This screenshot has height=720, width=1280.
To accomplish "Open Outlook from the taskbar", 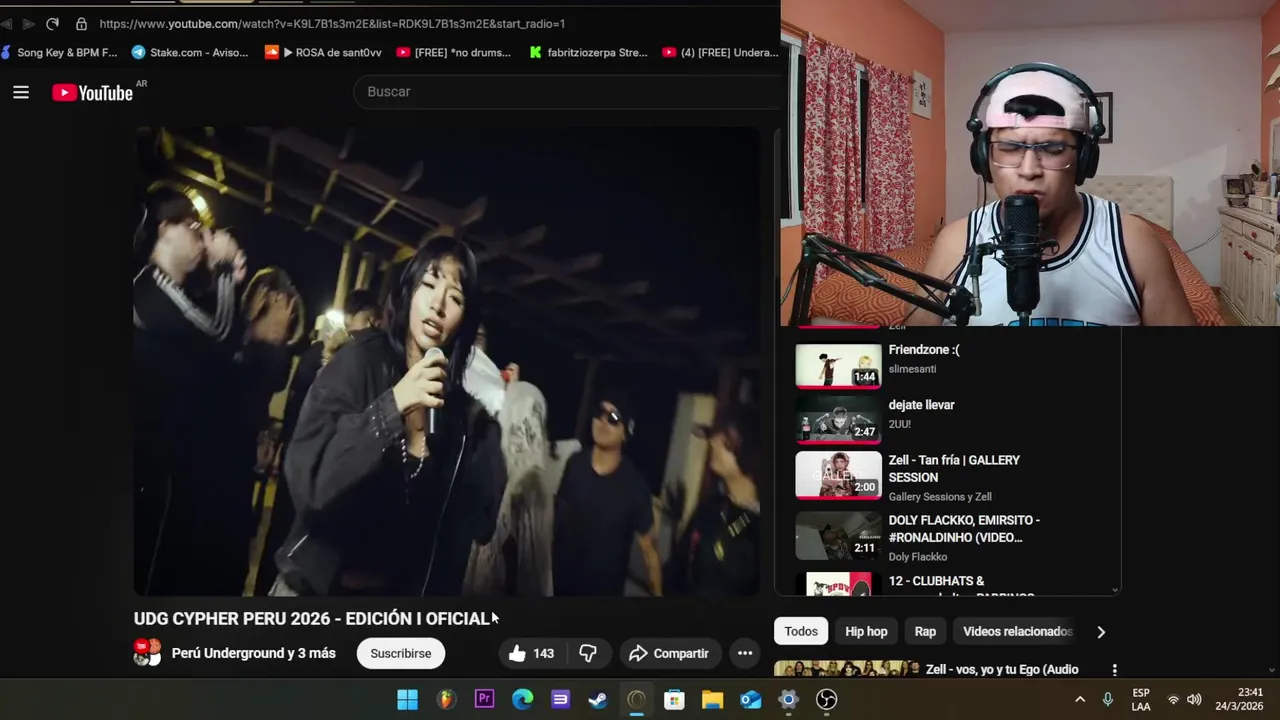I will (750, 699).
